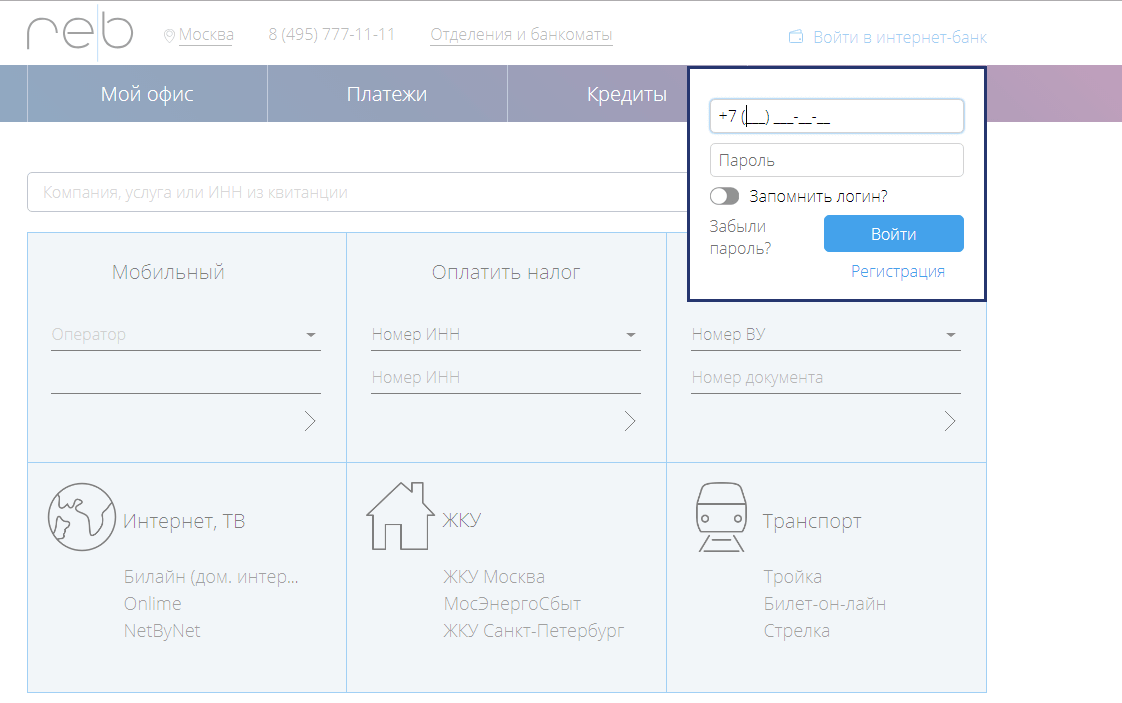
Task: Click the wallet icon for internet bank login
Action: 796,37
